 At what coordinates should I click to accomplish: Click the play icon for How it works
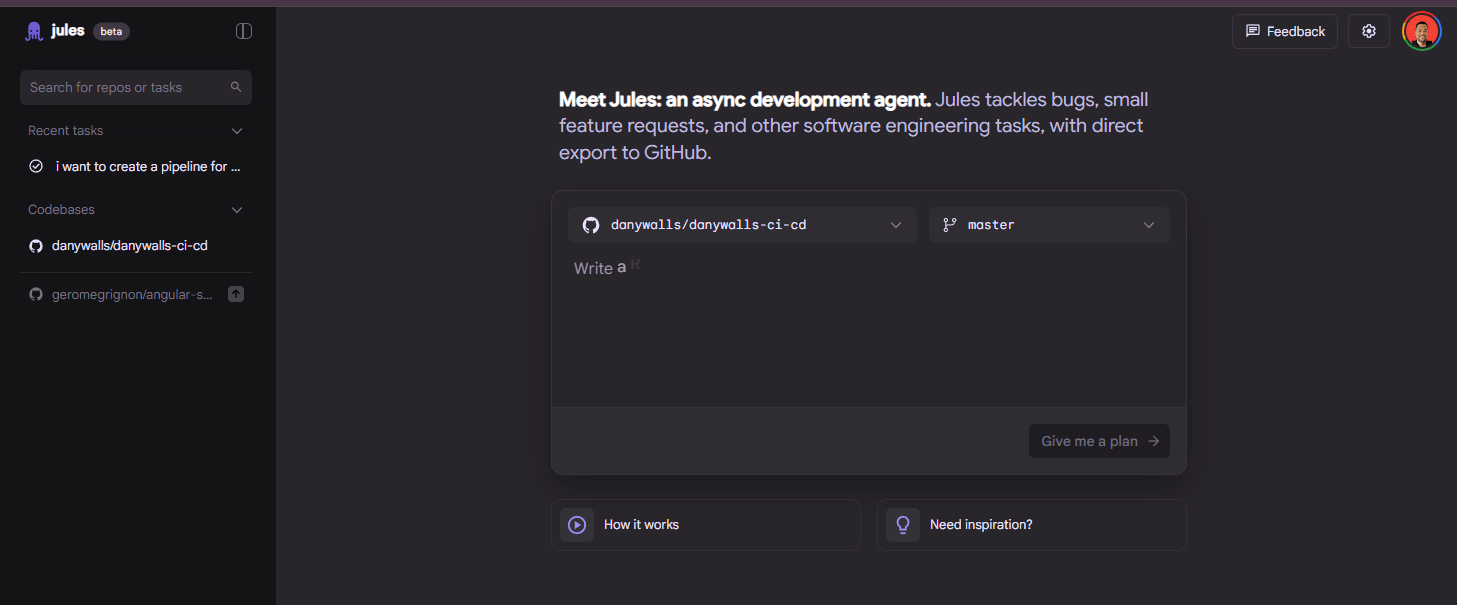point(577,524)
